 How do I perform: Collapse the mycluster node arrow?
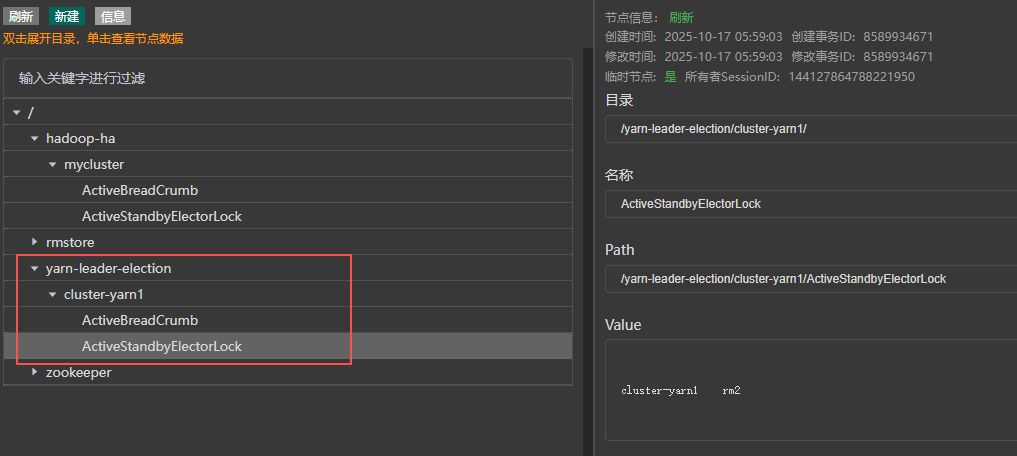click(53, 165)
